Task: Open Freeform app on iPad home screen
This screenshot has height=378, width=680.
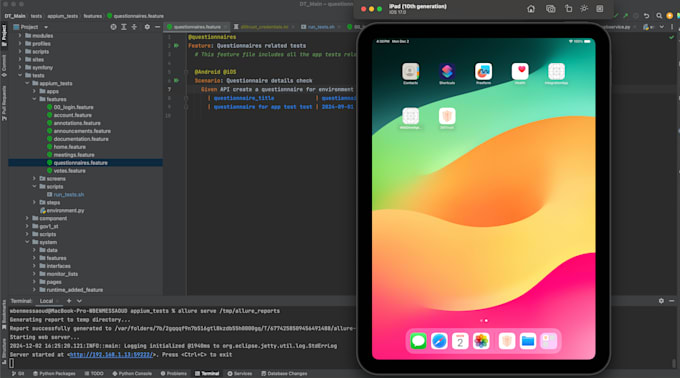Action: [483, 72]
